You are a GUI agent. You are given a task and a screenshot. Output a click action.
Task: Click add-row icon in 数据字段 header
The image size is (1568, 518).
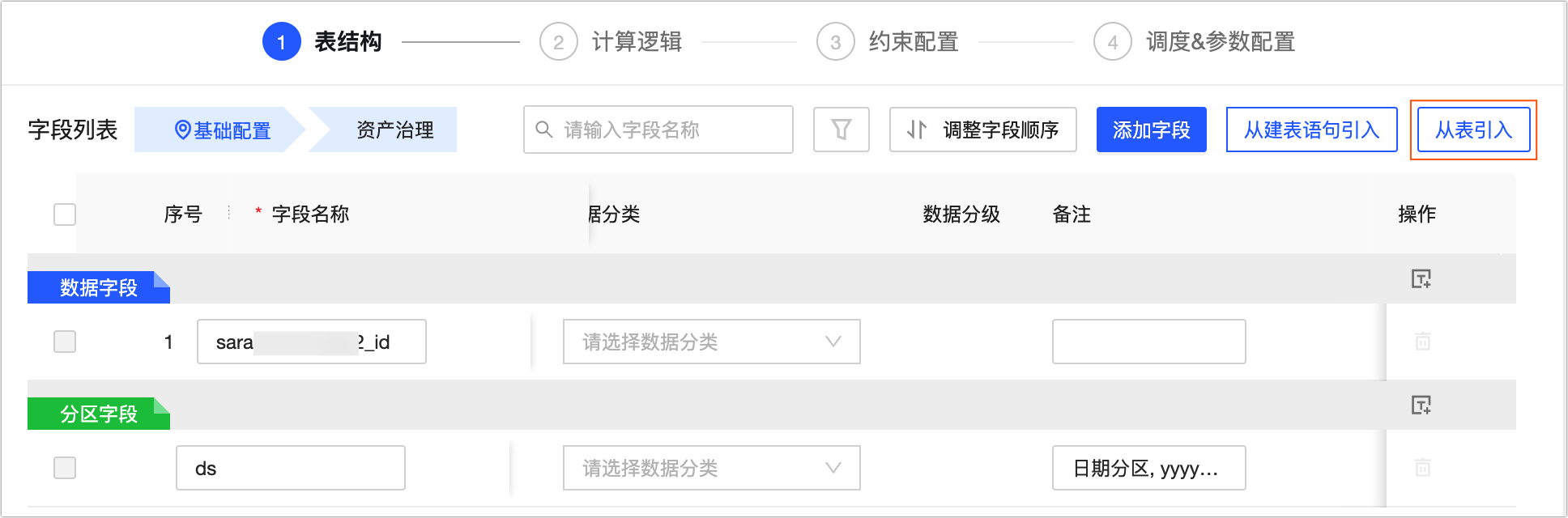pyautogui.click(x=1421, y=278)
